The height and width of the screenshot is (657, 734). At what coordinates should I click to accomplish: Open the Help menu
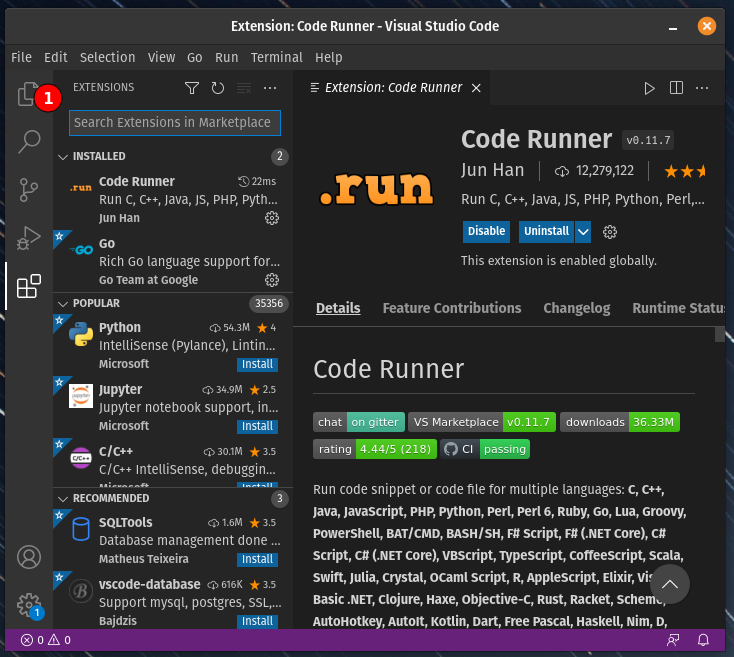tap(329, 57)
